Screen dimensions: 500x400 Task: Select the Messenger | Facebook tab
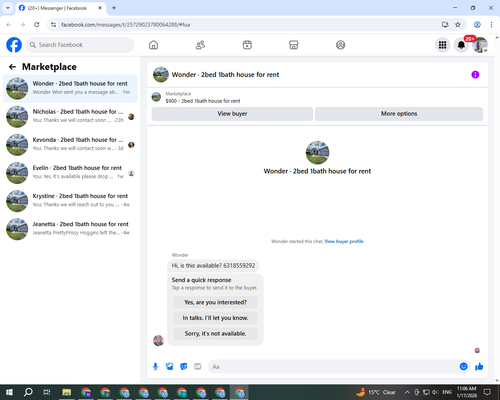61,8
